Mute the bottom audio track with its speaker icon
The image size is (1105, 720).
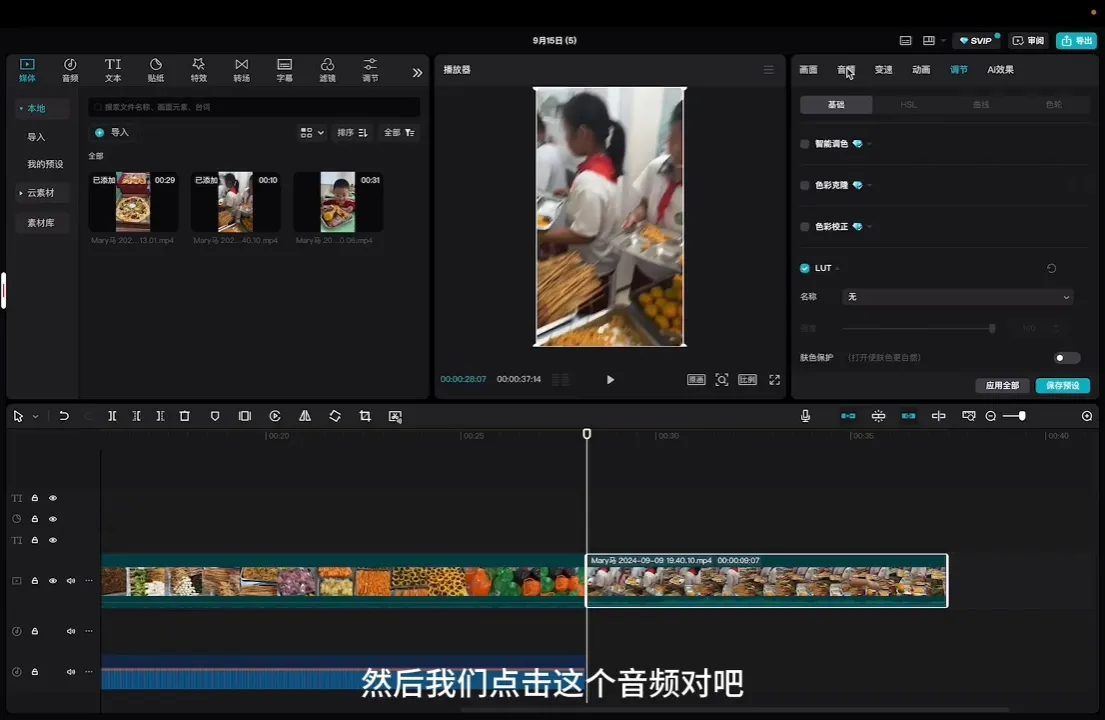[70, 671]
